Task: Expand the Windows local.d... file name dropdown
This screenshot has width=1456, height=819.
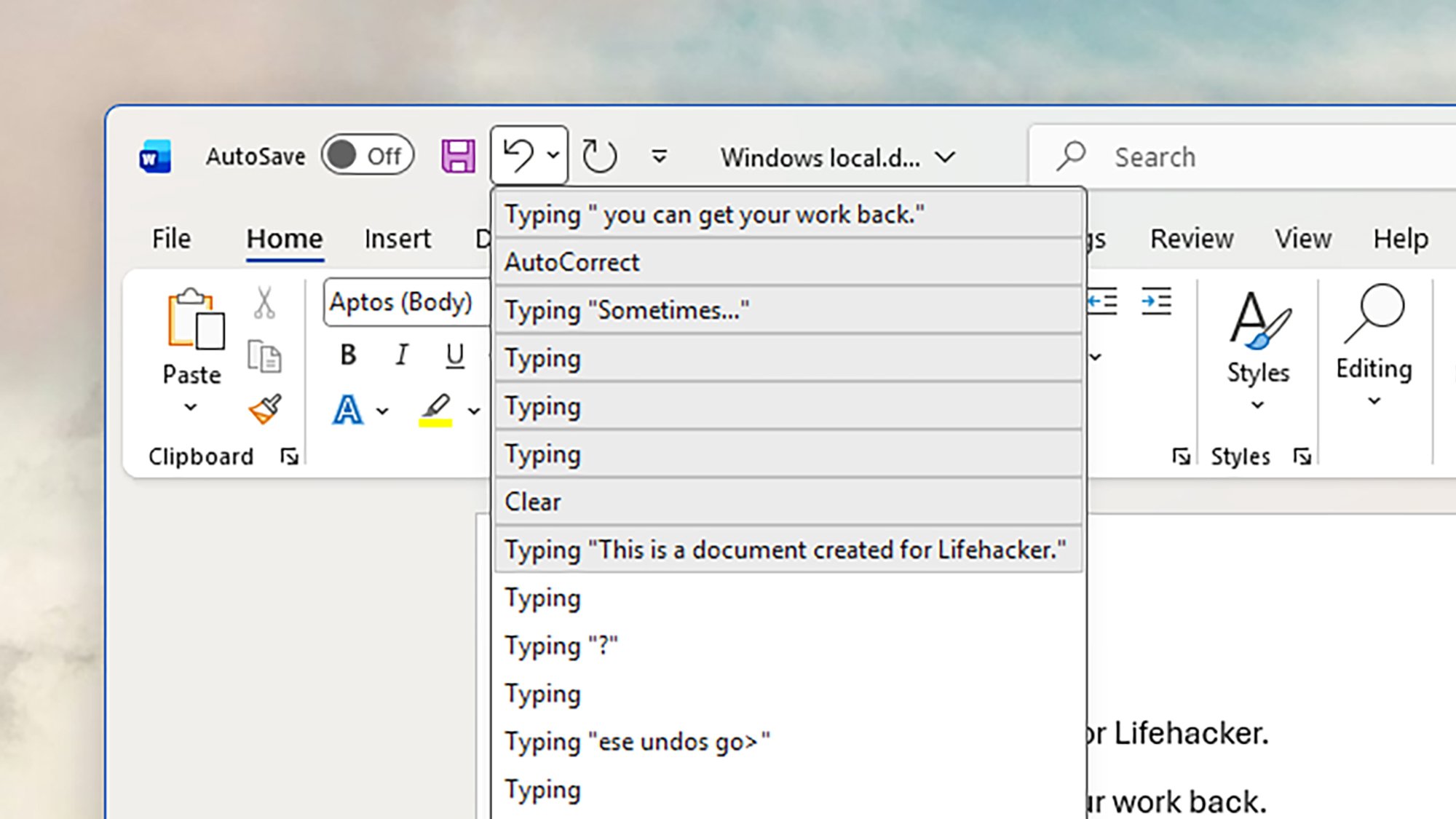Action: click(945, 157)
